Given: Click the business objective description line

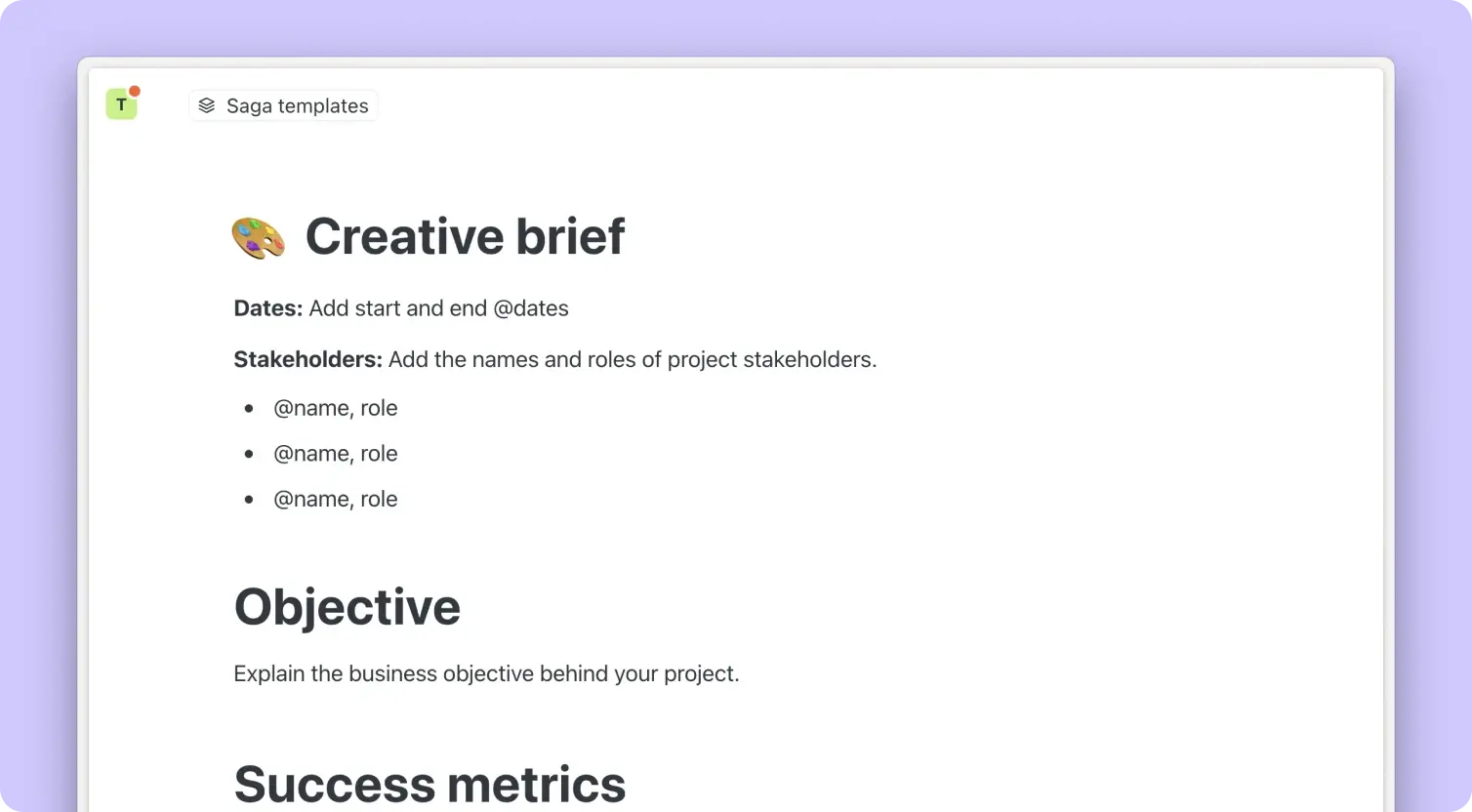Looking at the screenshot, I should pyautogui.click(x=486, y=673).
